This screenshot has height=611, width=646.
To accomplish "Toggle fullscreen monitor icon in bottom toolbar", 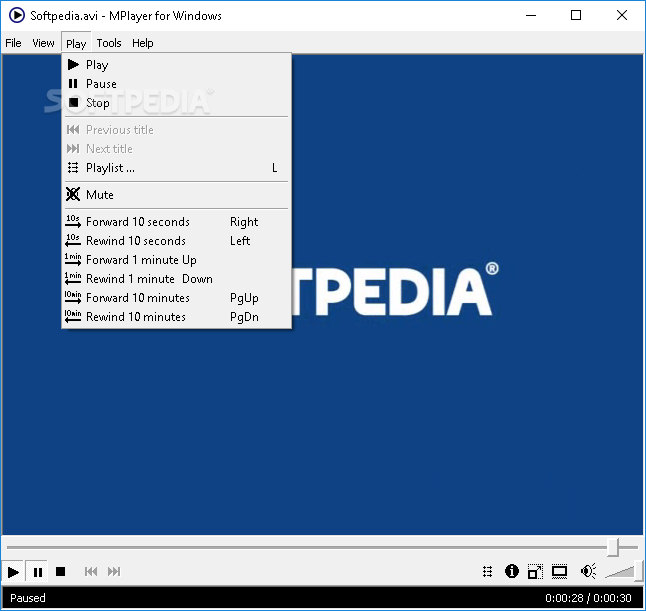I will coord(559,571).
